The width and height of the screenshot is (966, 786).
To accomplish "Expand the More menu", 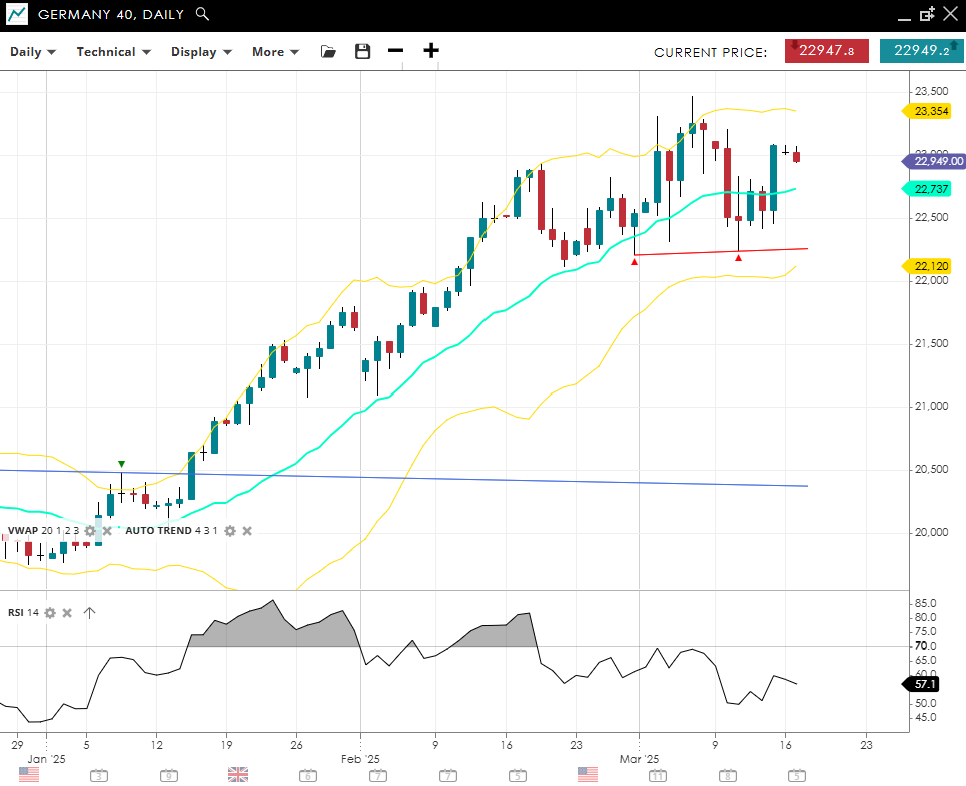I will click(x=275, y=52).
